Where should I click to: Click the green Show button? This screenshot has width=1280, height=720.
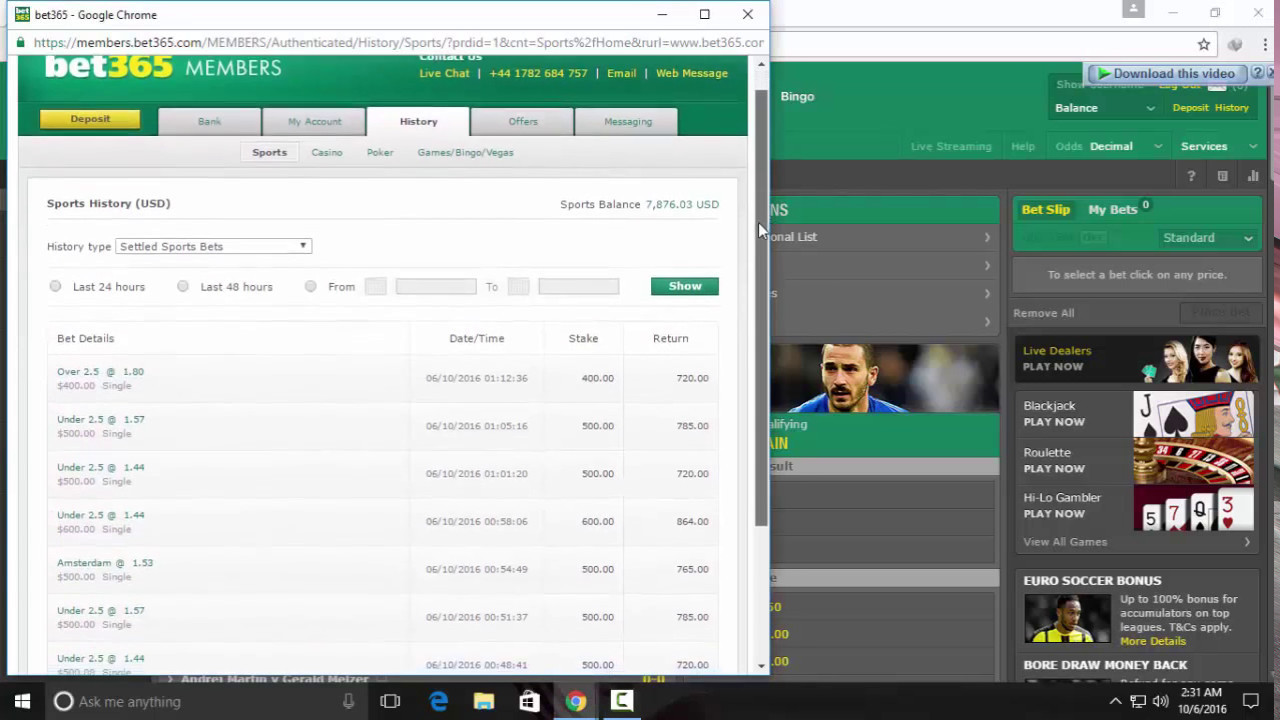coord(685,286)
